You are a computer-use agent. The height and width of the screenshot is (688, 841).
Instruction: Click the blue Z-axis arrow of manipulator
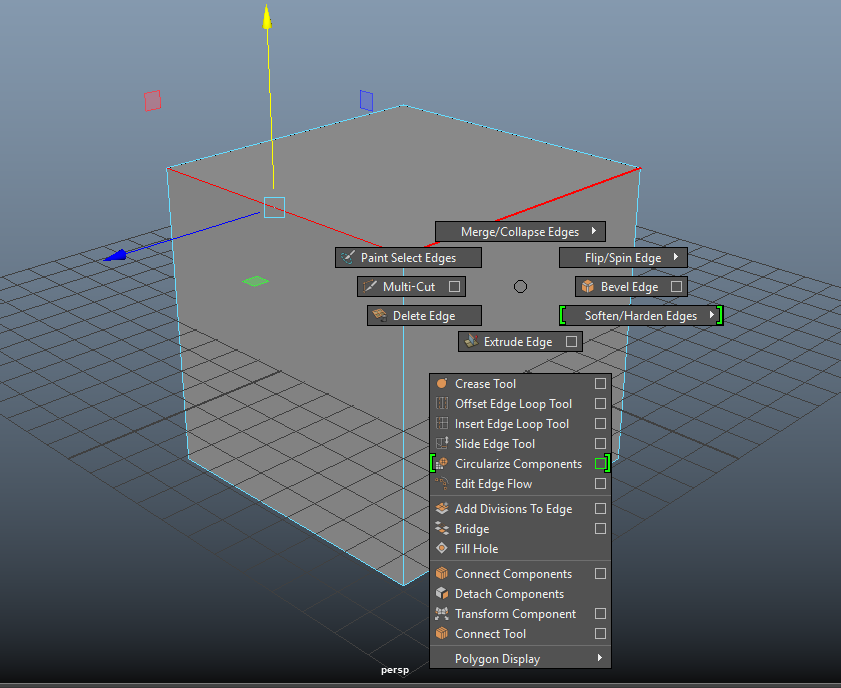point(115,255)
